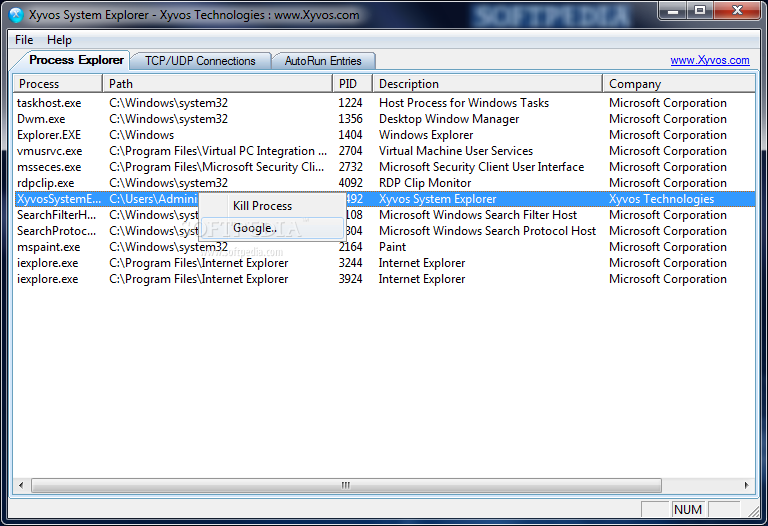Image resolution: width=768 pixels, height=526 pixels.
Task: Click the Virtual Machine User Services description
Action: pos(456,151)
